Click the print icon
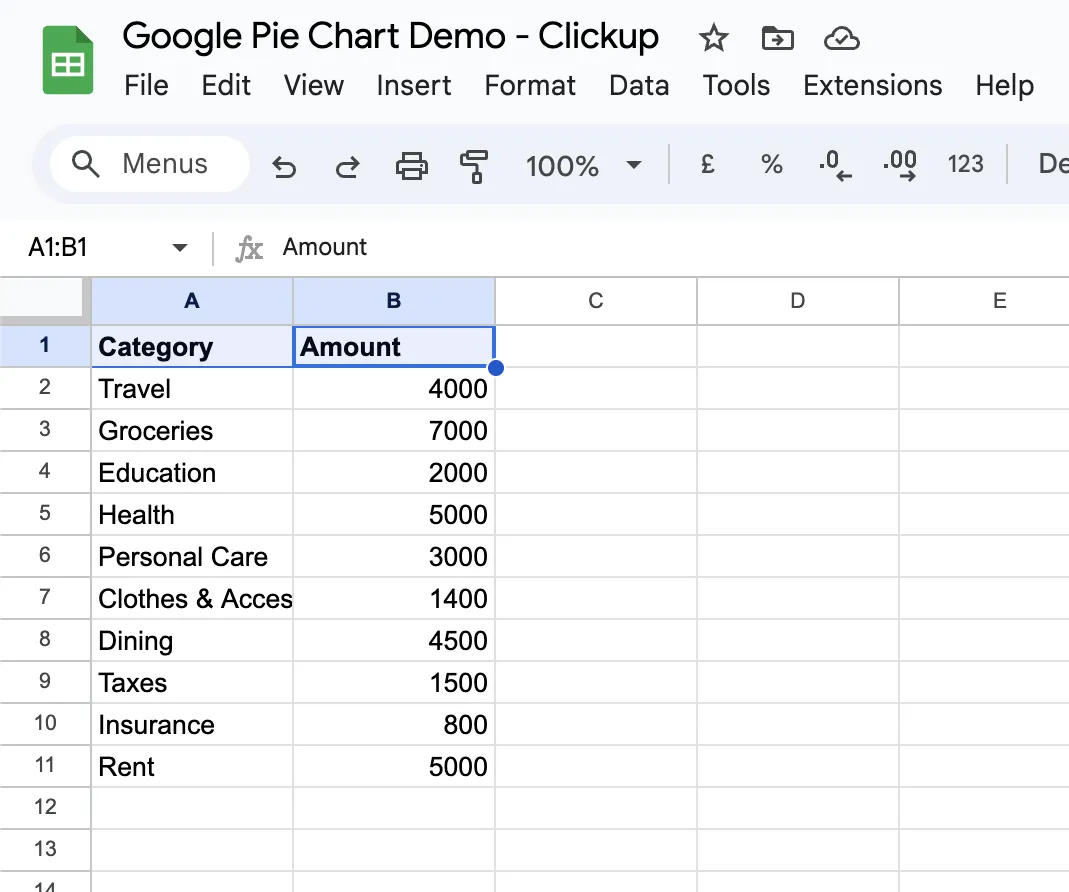Viewport: 1069px width, 892px height. (412, 166)
